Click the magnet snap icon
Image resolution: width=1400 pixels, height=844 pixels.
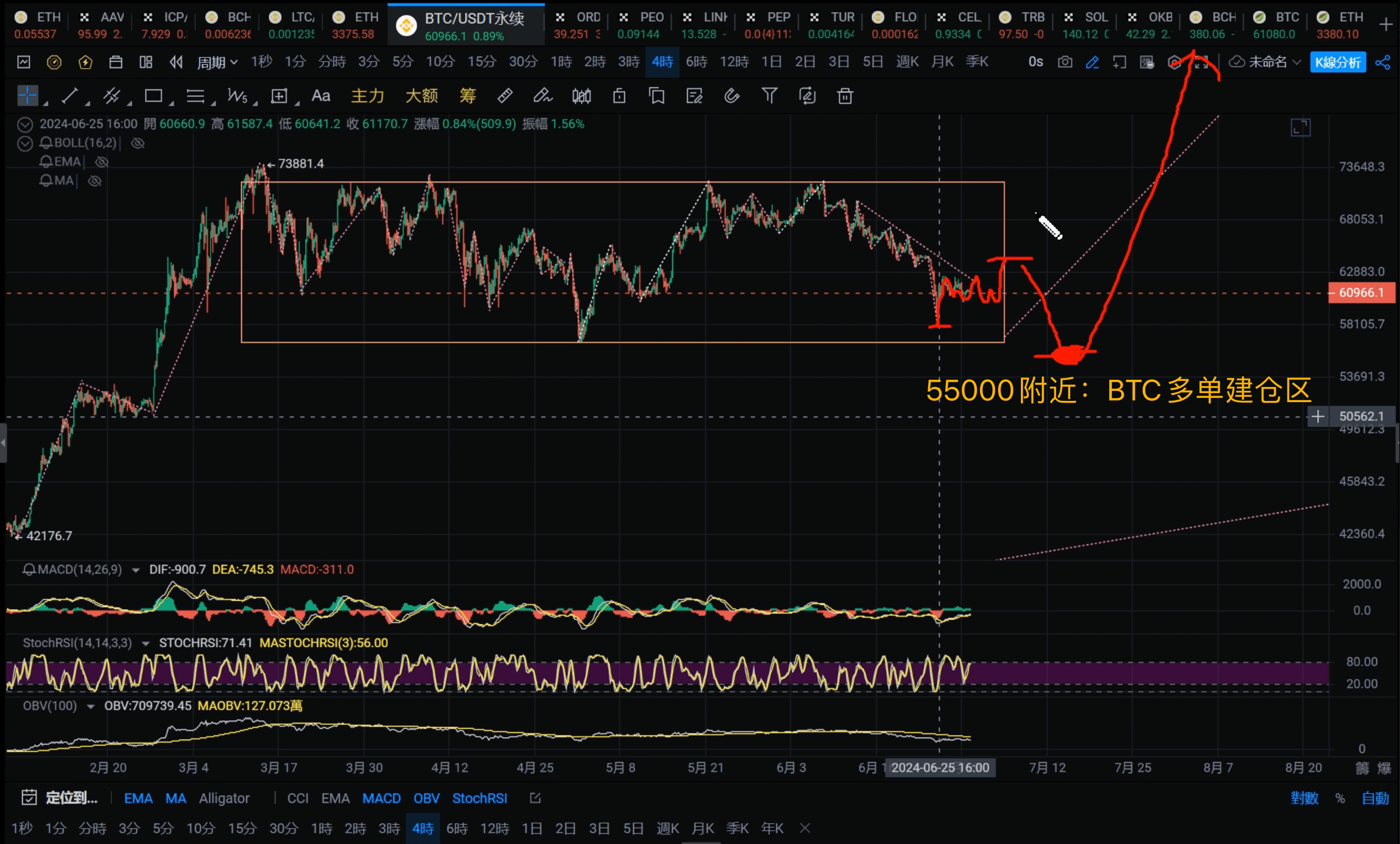[732, 95]
